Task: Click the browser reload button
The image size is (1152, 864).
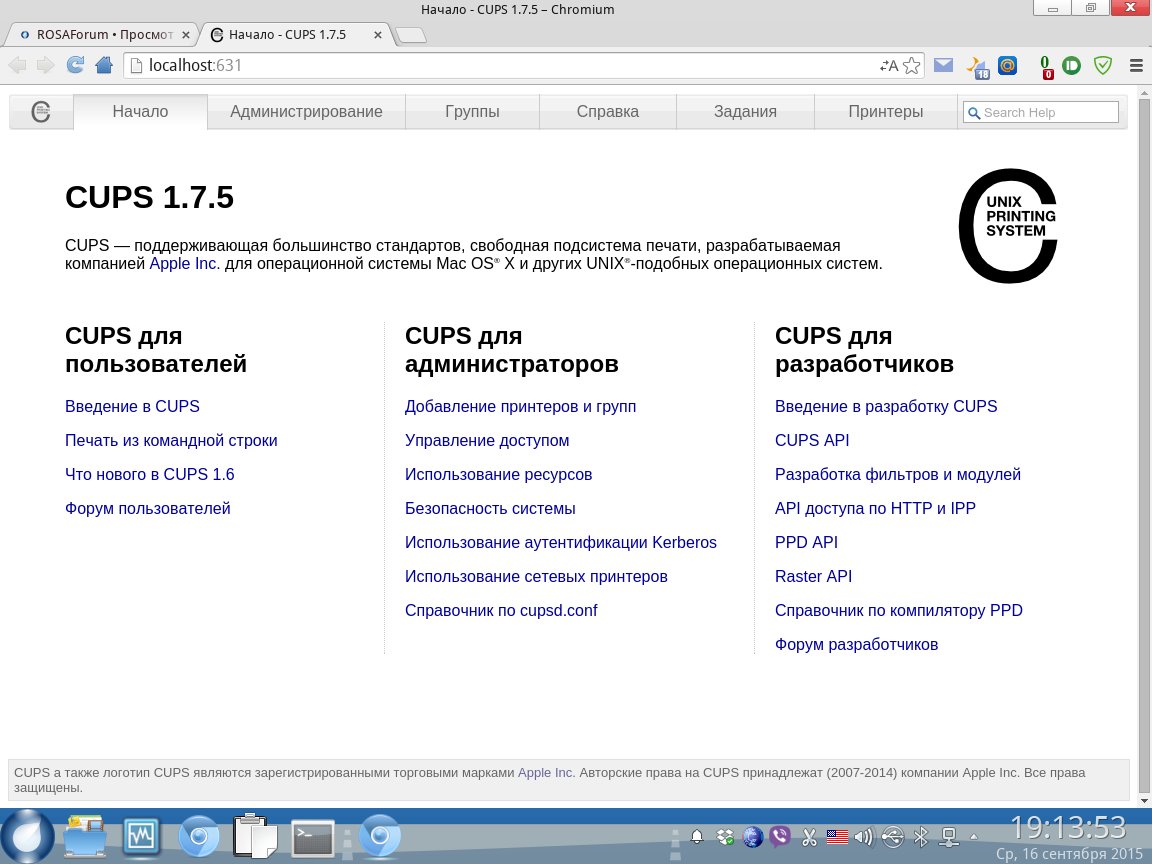Action: [x=75, y=66]
